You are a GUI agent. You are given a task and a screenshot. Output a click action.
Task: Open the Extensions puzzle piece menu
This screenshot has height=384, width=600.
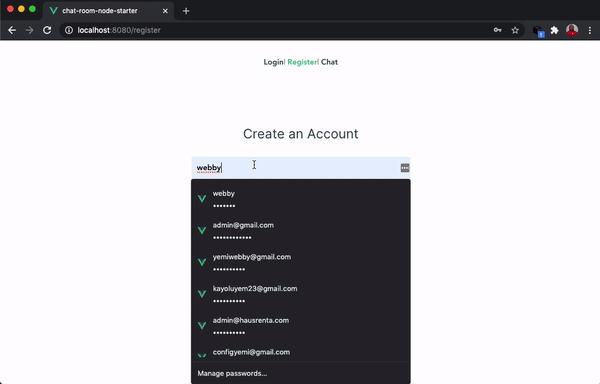[554, 30]
